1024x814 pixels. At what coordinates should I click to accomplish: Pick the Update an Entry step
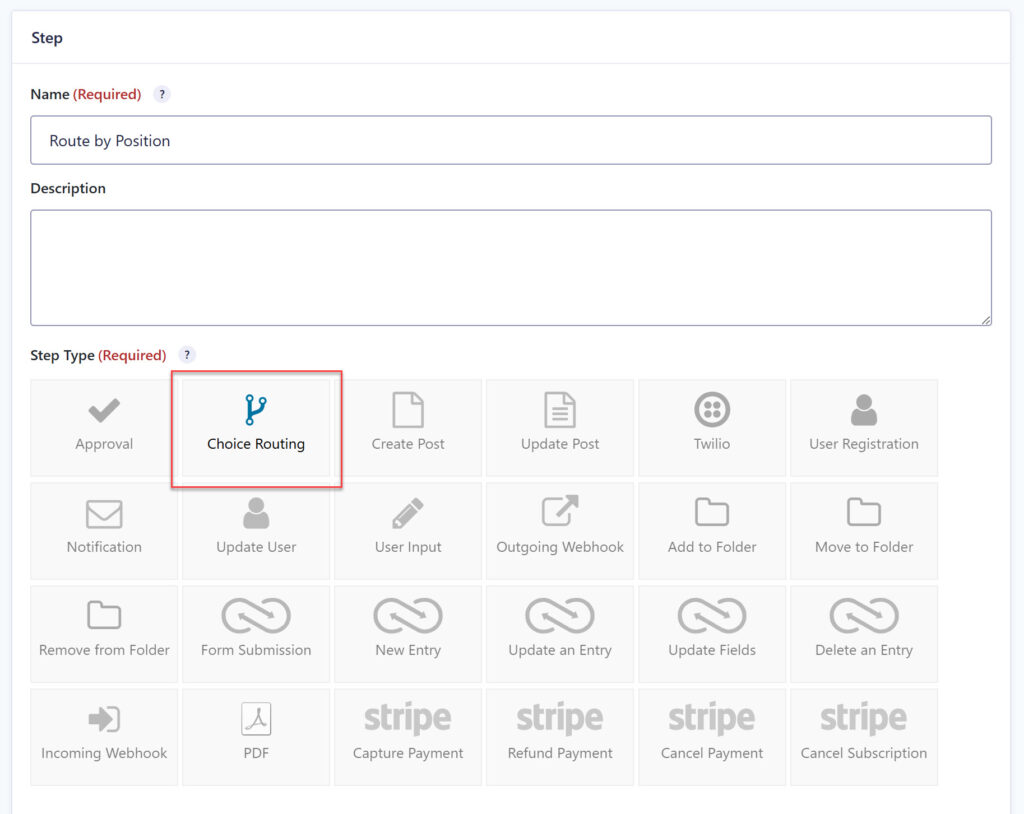tap(560, 634)
